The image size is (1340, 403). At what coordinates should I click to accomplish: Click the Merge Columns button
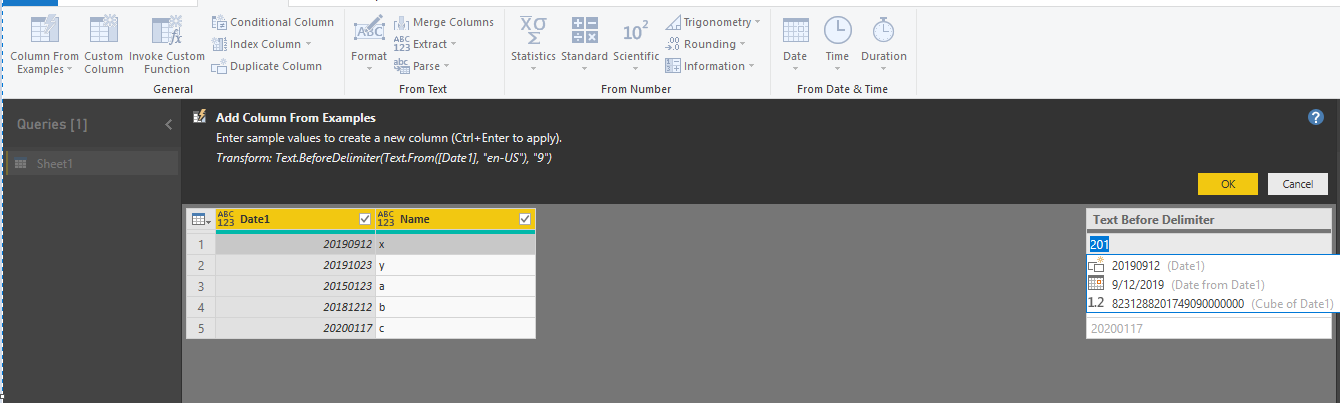click(443, 22)
